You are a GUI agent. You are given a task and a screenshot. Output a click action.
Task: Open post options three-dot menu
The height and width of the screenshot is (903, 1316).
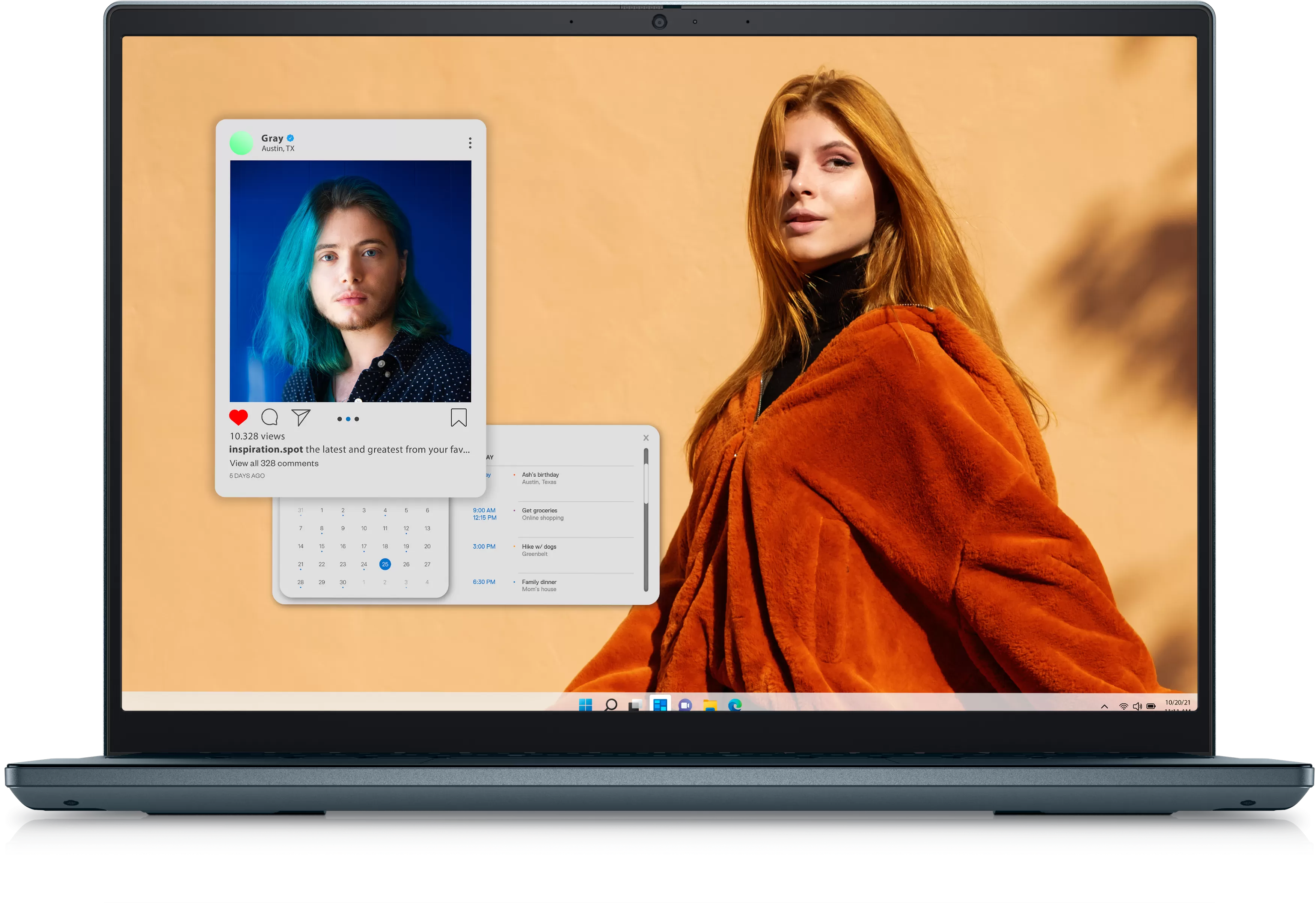tap(470, 143)
